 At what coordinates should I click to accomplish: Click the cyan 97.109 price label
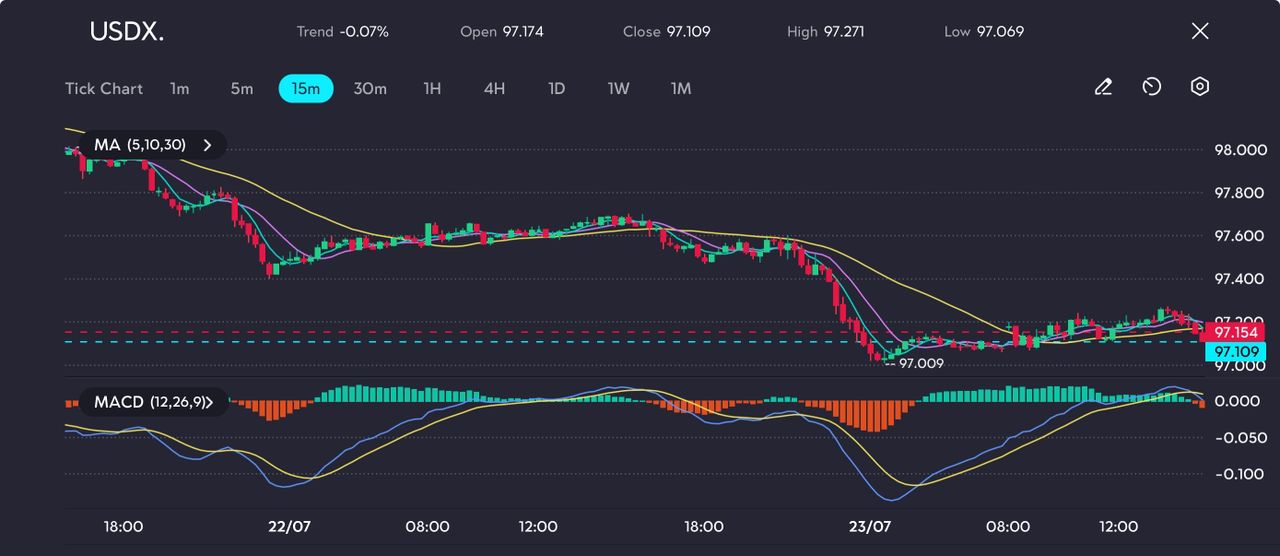click(1235, 352)
